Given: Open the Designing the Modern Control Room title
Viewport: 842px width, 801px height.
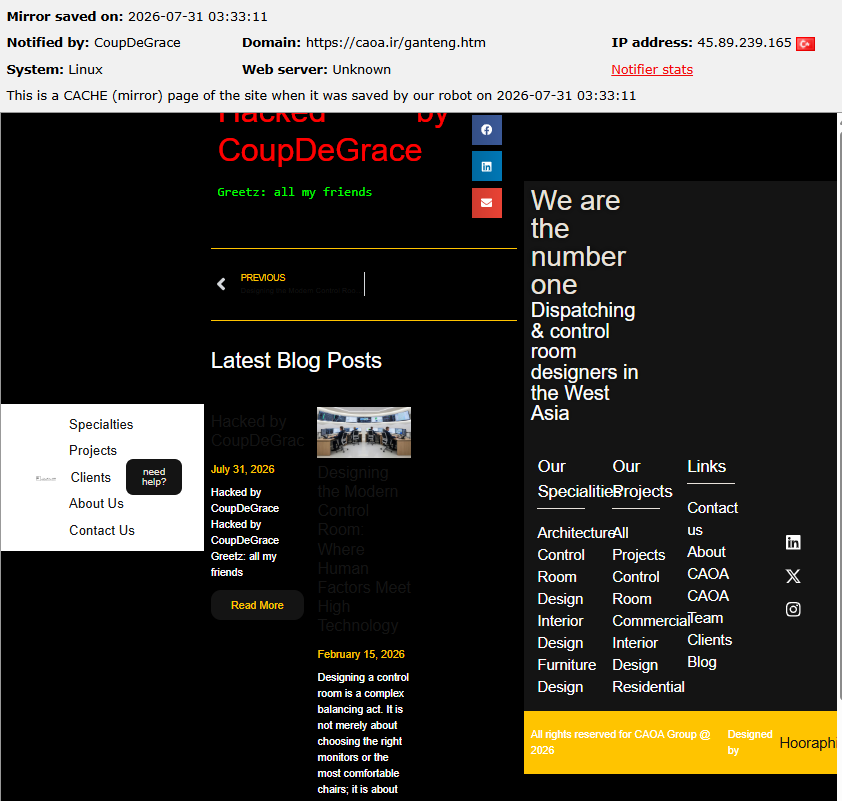Looking at the screenshot, I should (364, 549).
